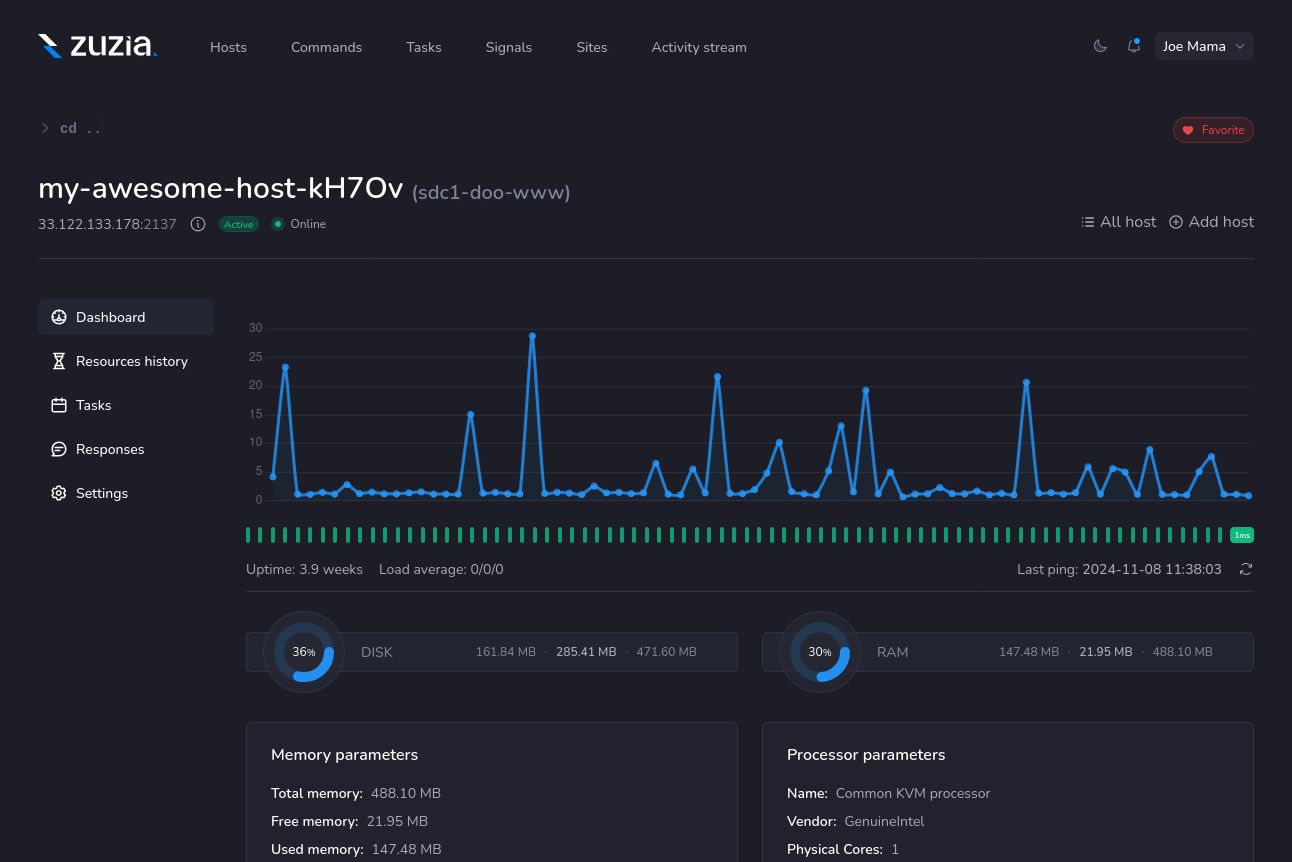Click the All host link

[x=1118, y=222]
